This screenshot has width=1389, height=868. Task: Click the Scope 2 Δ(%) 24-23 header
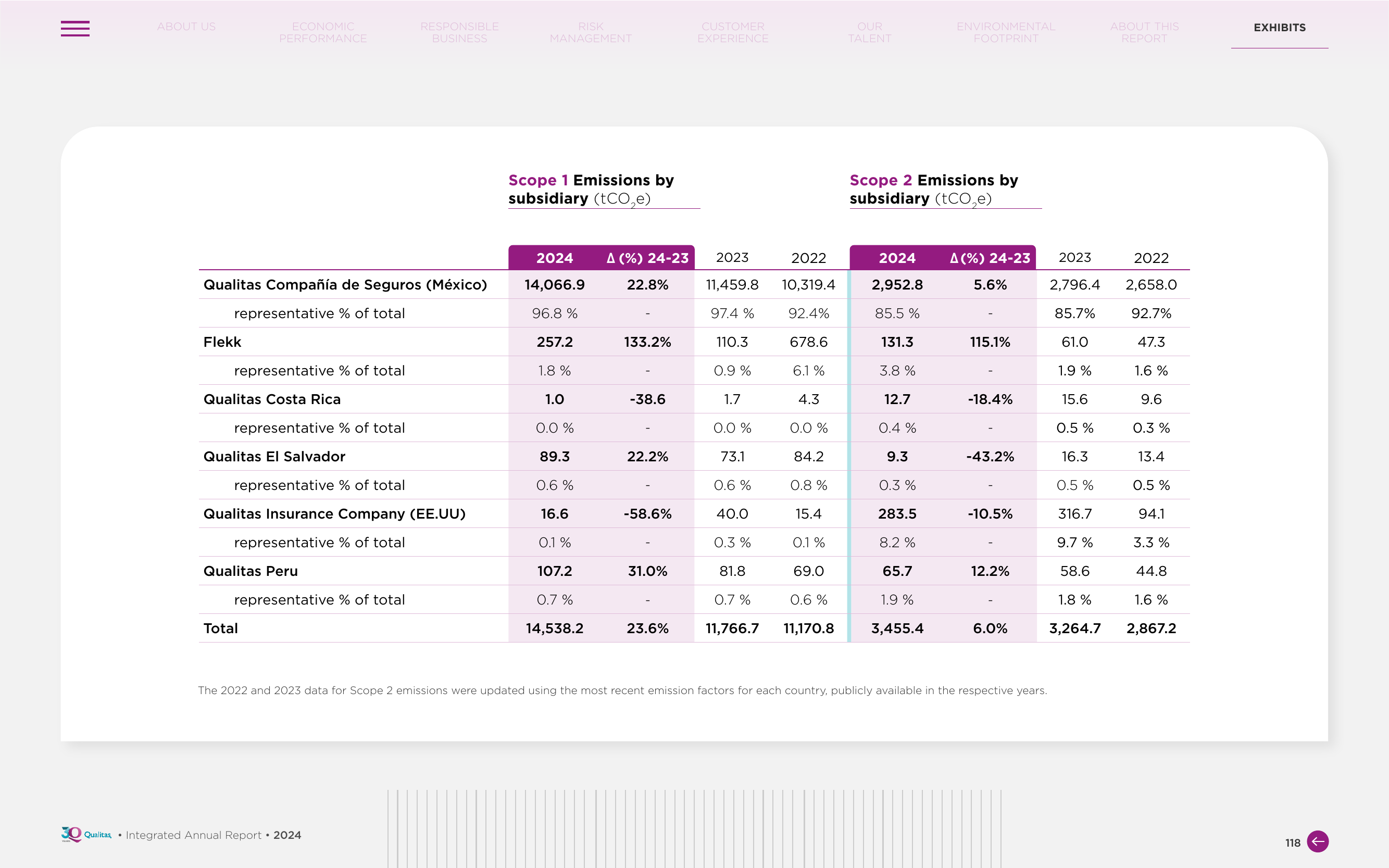tap(990, 258)
